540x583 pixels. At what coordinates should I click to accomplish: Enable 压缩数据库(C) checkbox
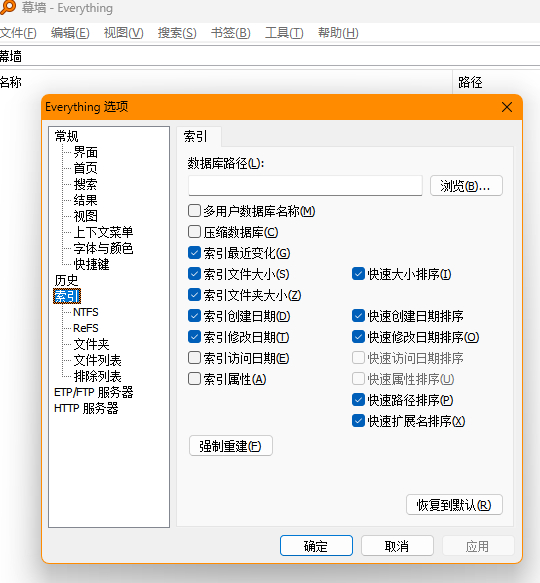point(195,232)
